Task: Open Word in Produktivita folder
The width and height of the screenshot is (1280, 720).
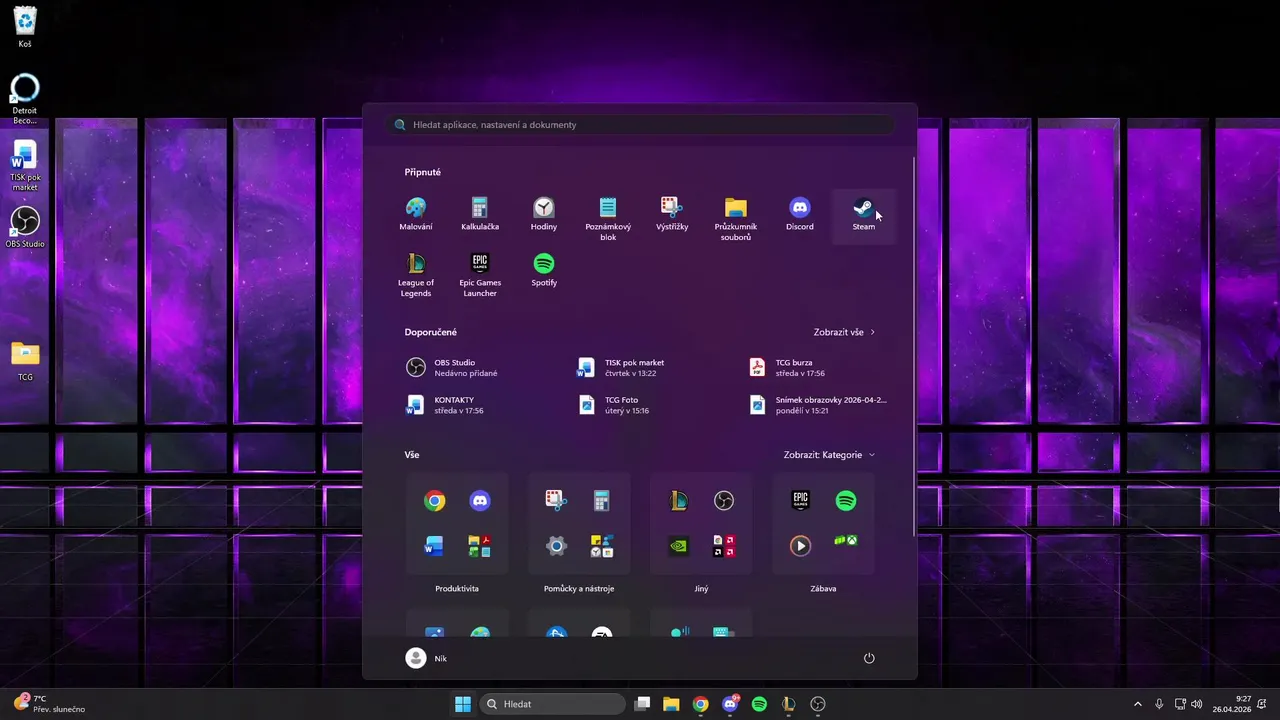Action: 434,546
